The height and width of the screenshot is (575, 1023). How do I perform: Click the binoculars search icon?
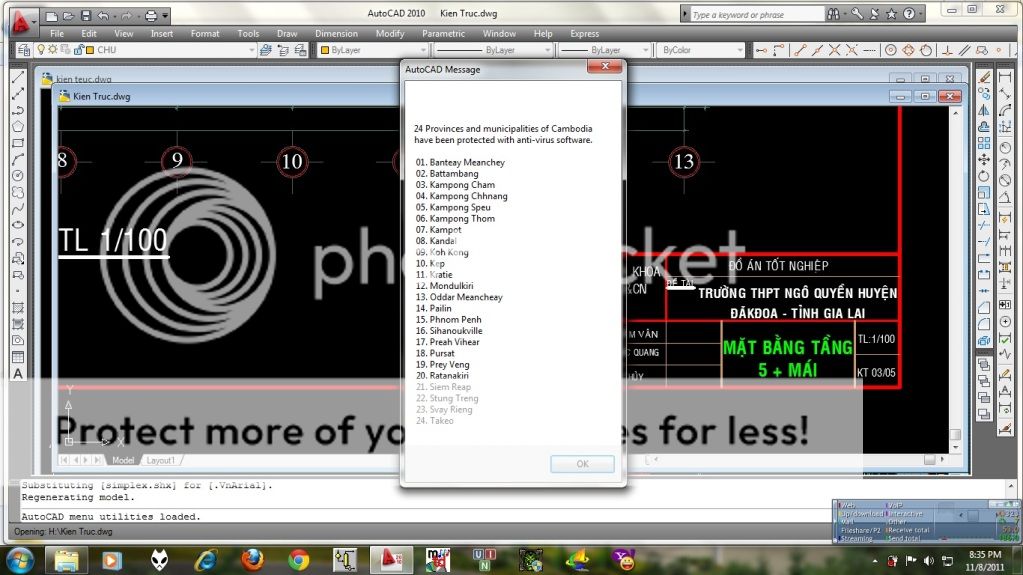click(833, 14)
